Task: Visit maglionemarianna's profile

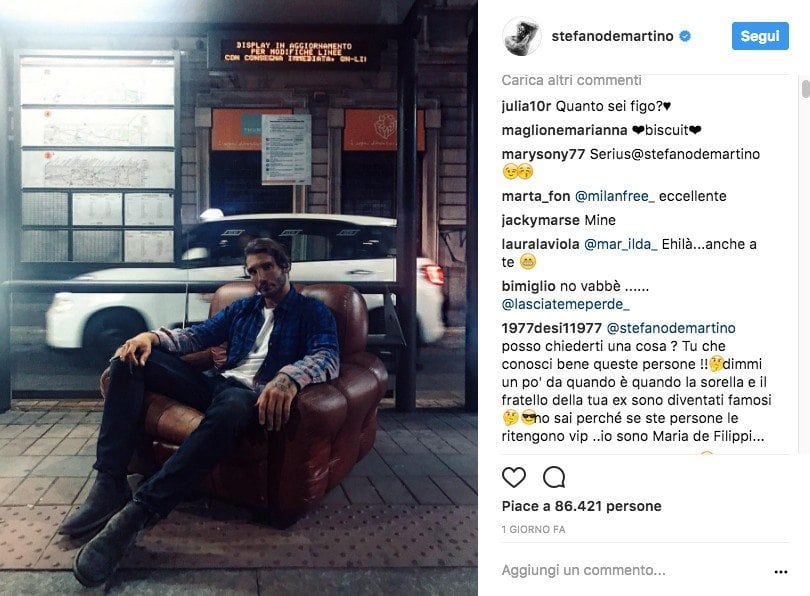Action: 564,130
